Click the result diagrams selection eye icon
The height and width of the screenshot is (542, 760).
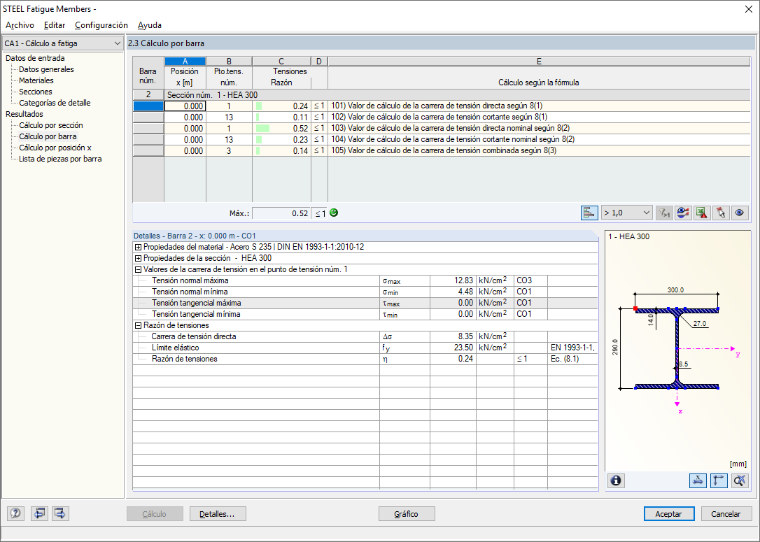pyautogui.click(x=683, y=213)
